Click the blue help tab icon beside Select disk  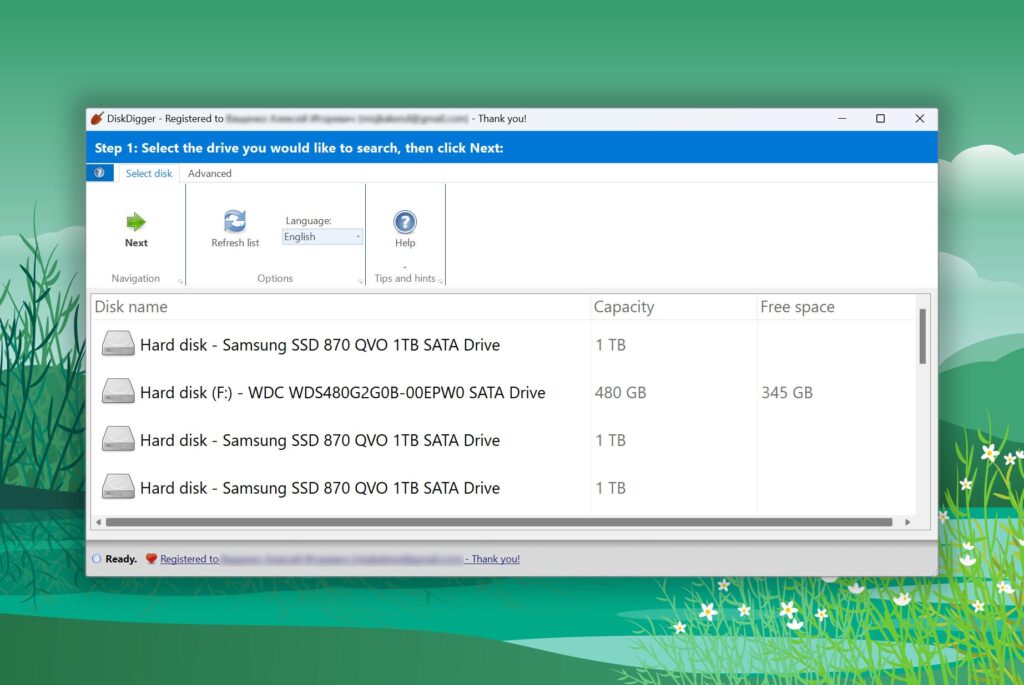coord(99,173)
